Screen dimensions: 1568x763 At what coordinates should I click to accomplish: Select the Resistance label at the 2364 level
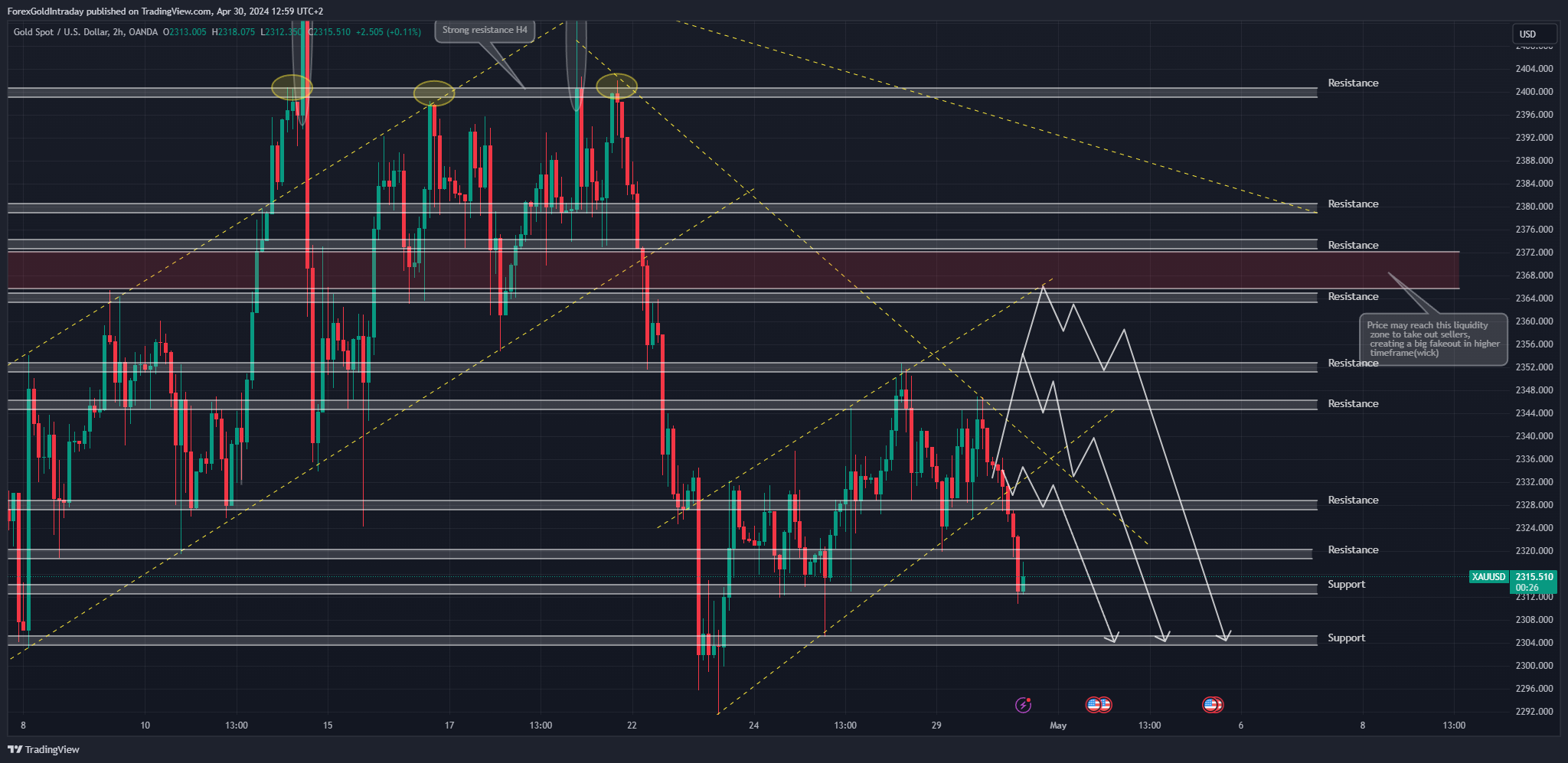pos(1353,297)
